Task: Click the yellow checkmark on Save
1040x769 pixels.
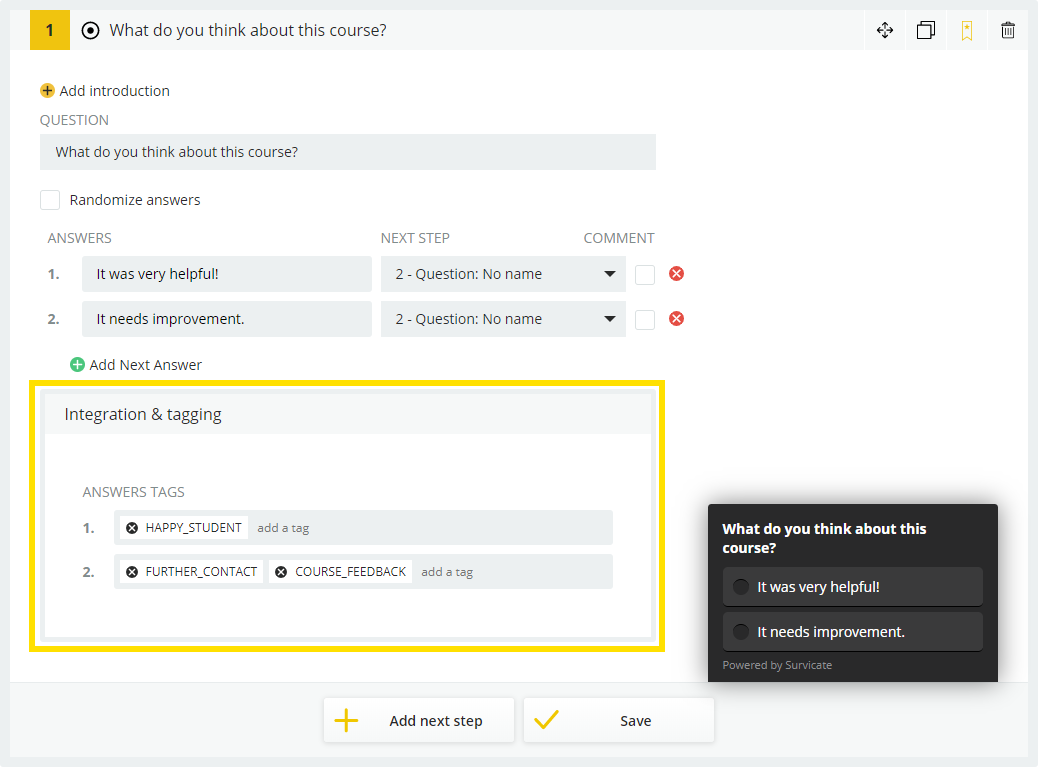Action: click(x=547, y=720)
